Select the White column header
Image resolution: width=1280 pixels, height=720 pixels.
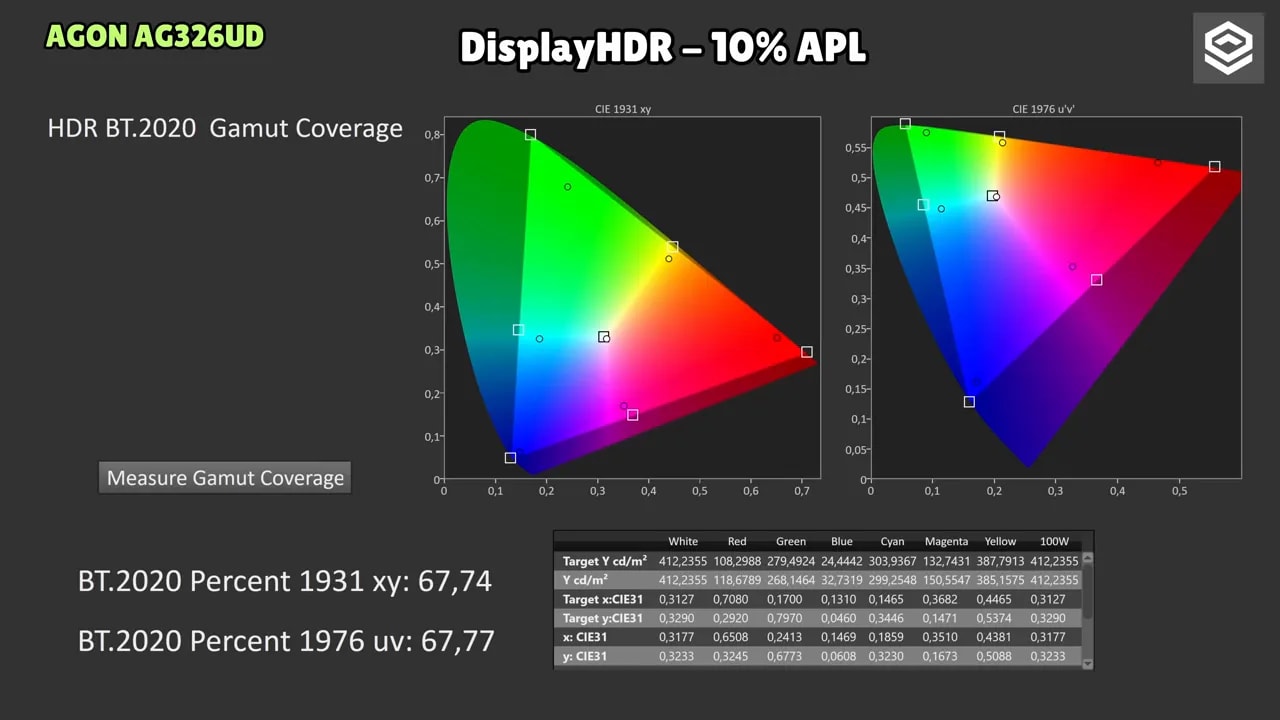pyautogui.click(x=683, y=542)
